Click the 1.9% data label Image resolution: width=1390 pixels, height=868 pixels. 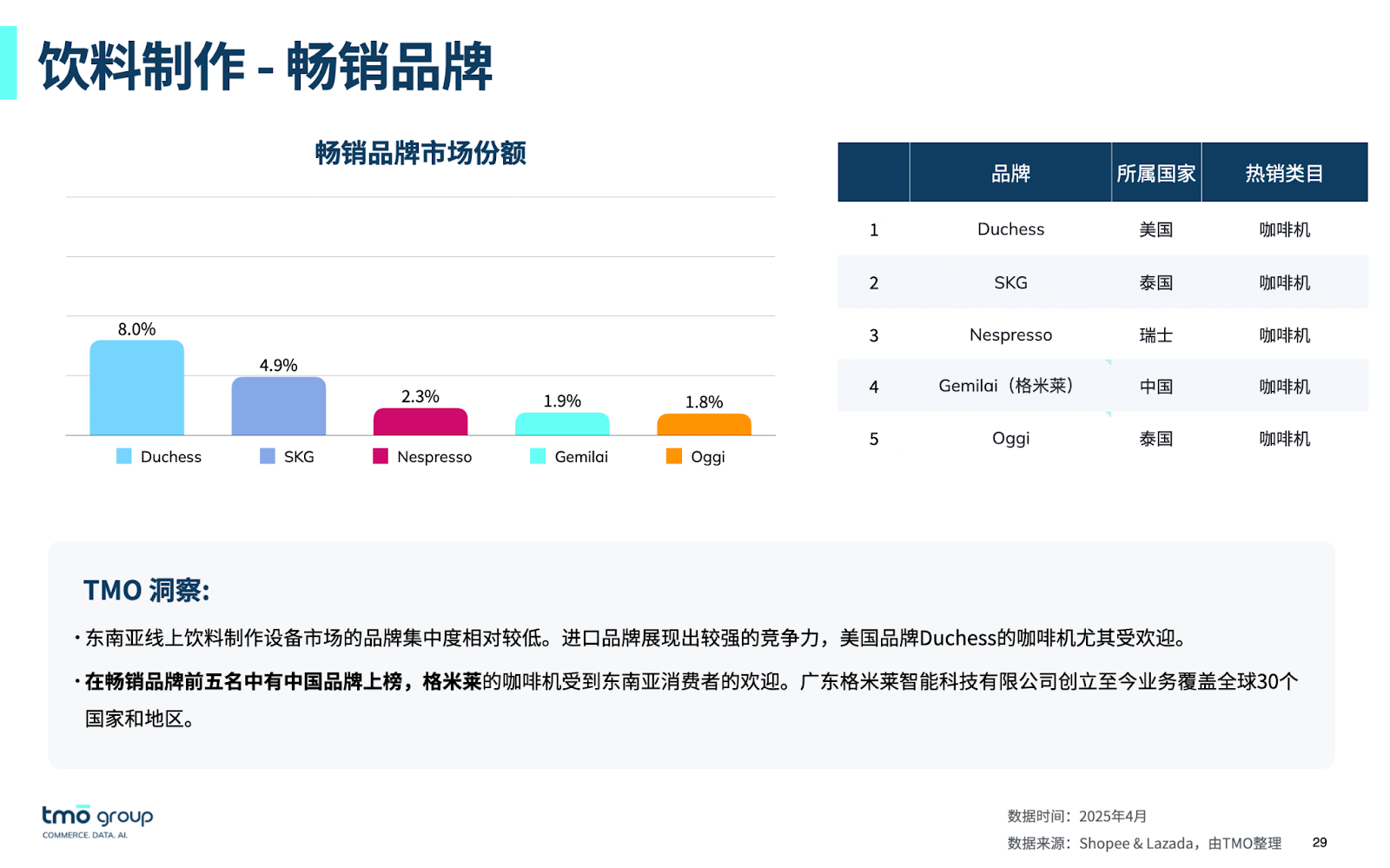pos(562,401)
